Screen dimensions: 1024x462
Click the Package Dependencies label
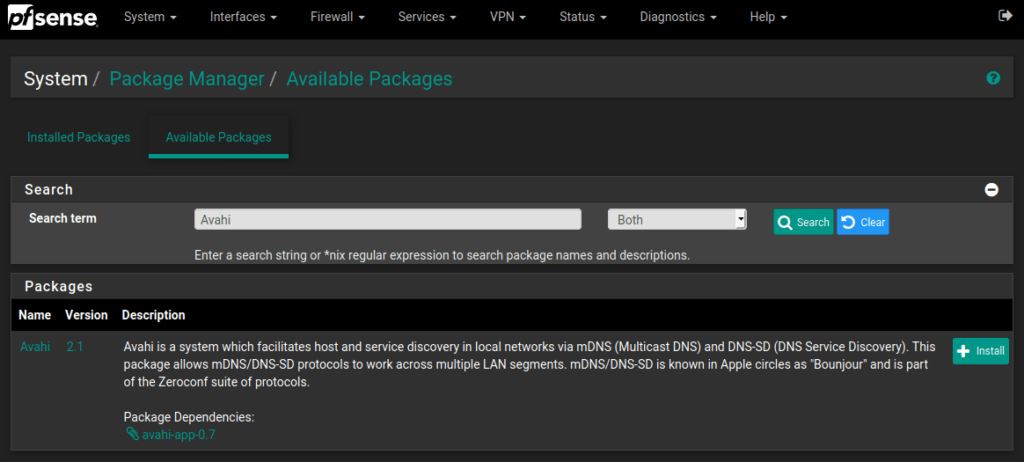[x=189, y=417]
